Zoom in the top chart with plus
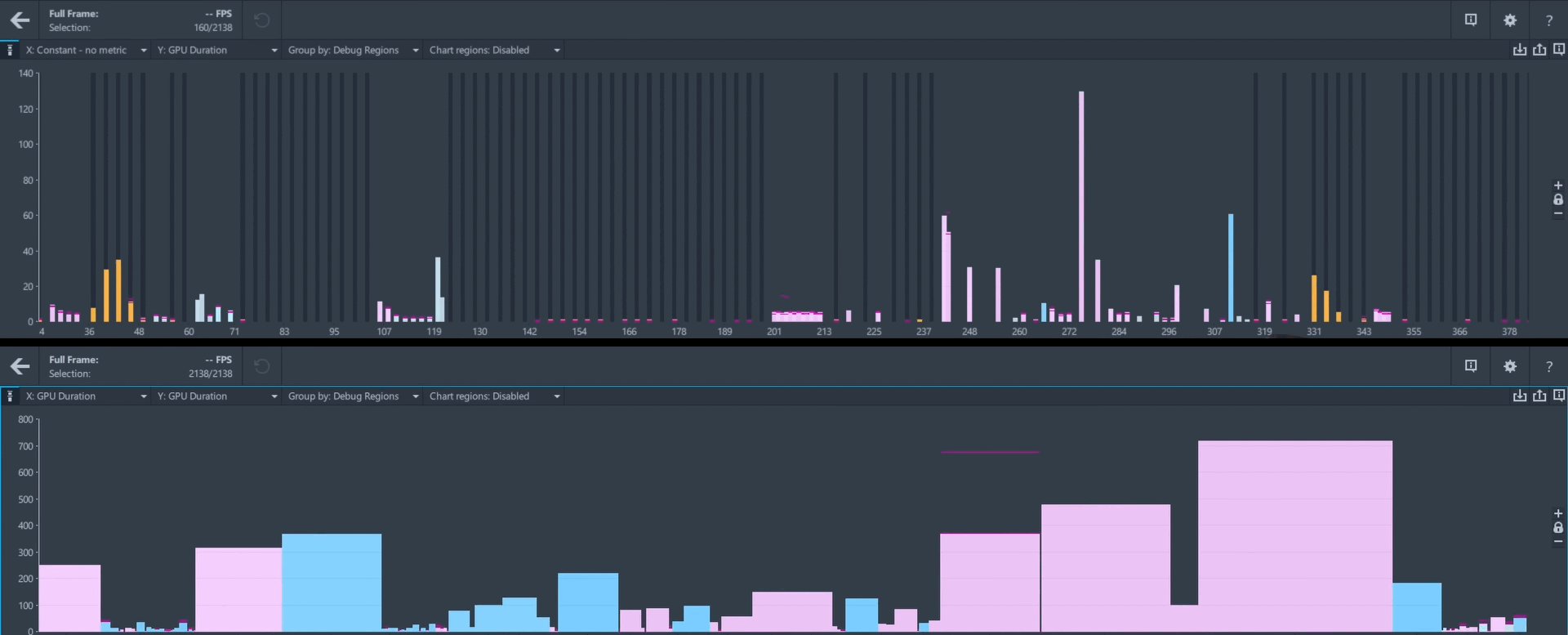This screenshot has width=1568, height=635. (1558, 186)
